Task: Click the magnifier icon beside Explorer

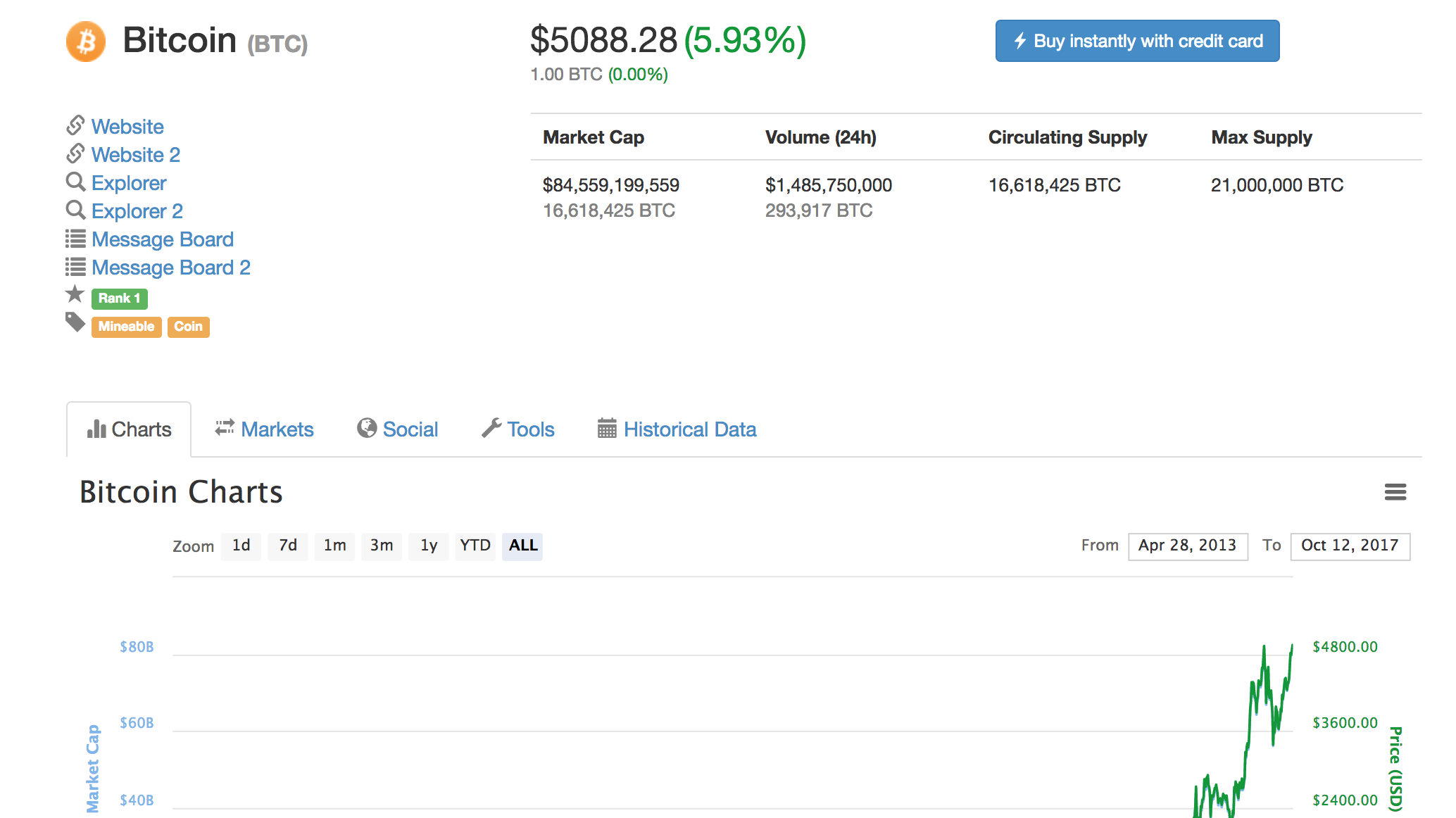Action: coord(75,182)
